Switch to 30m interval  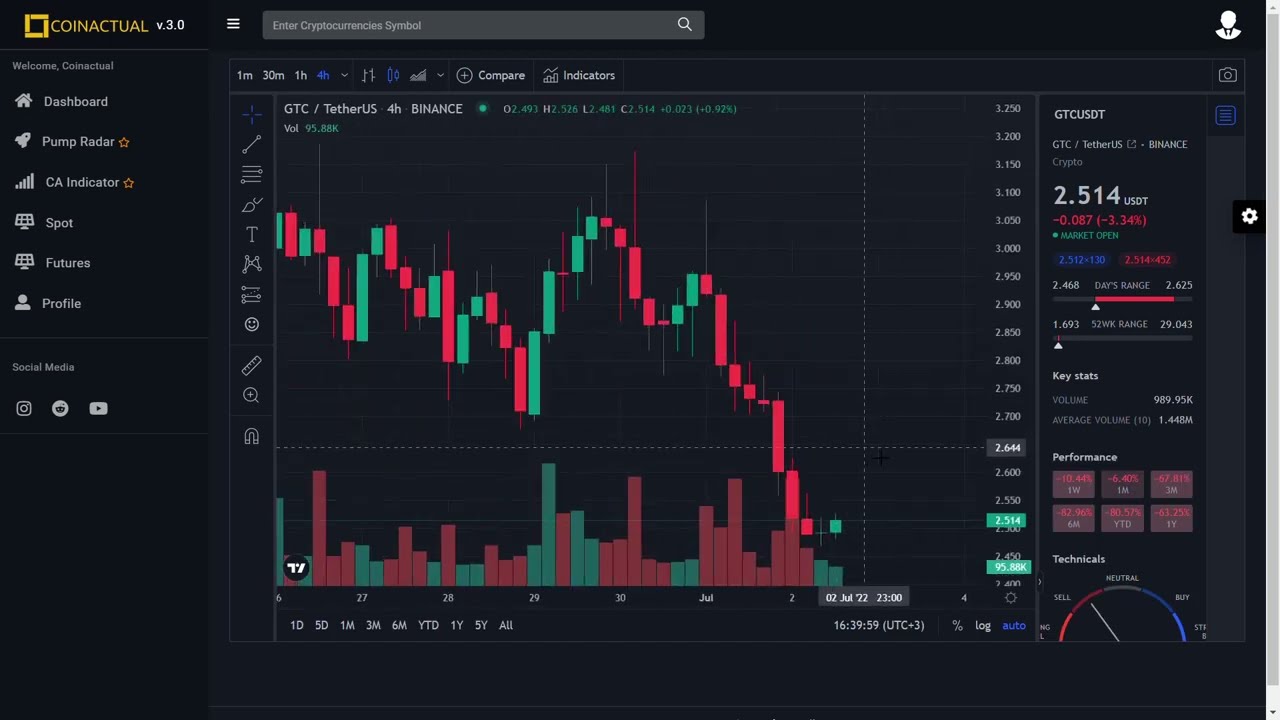pos(273,75)
